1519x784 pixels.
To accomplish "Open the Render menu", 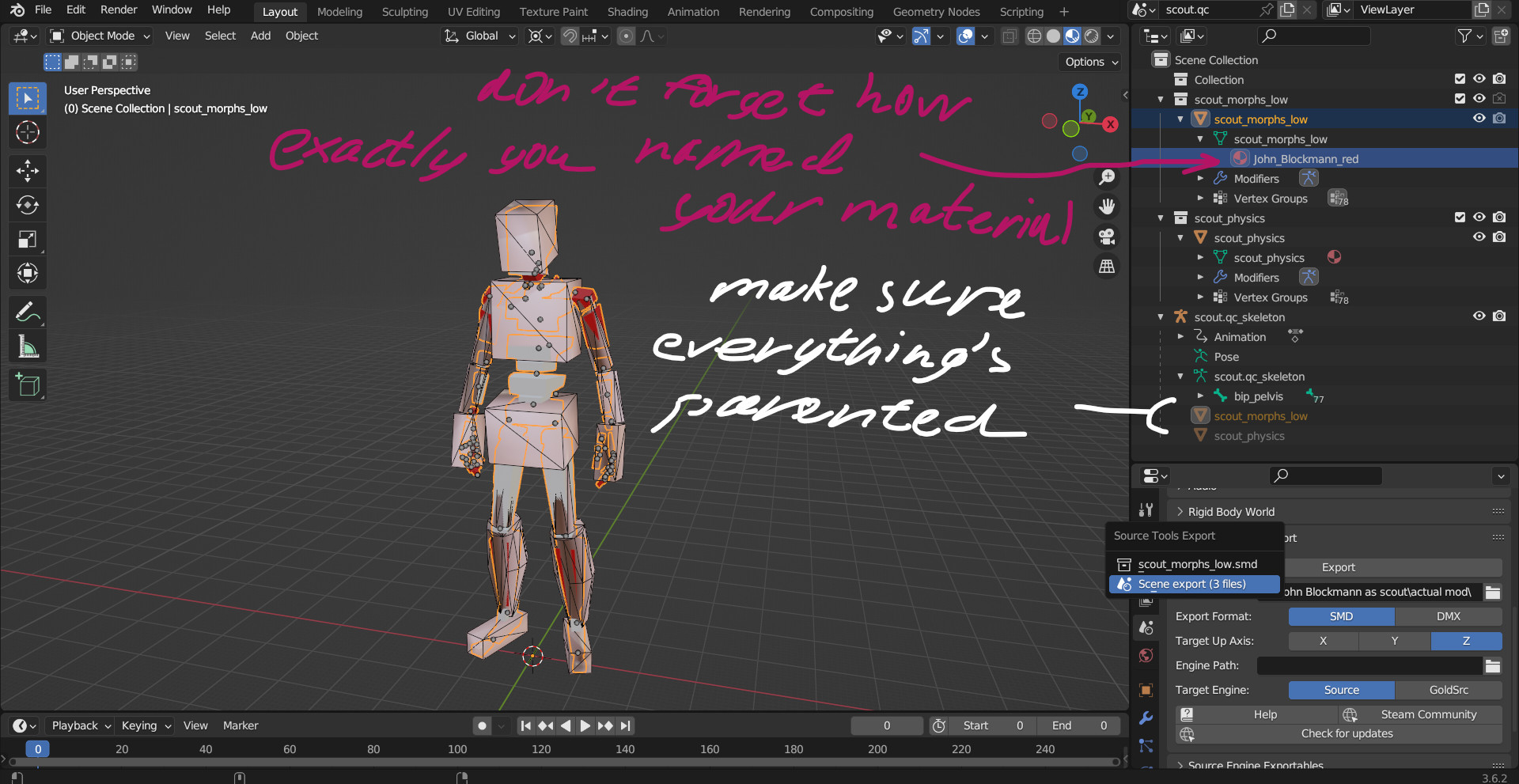I will coord(119,9).
